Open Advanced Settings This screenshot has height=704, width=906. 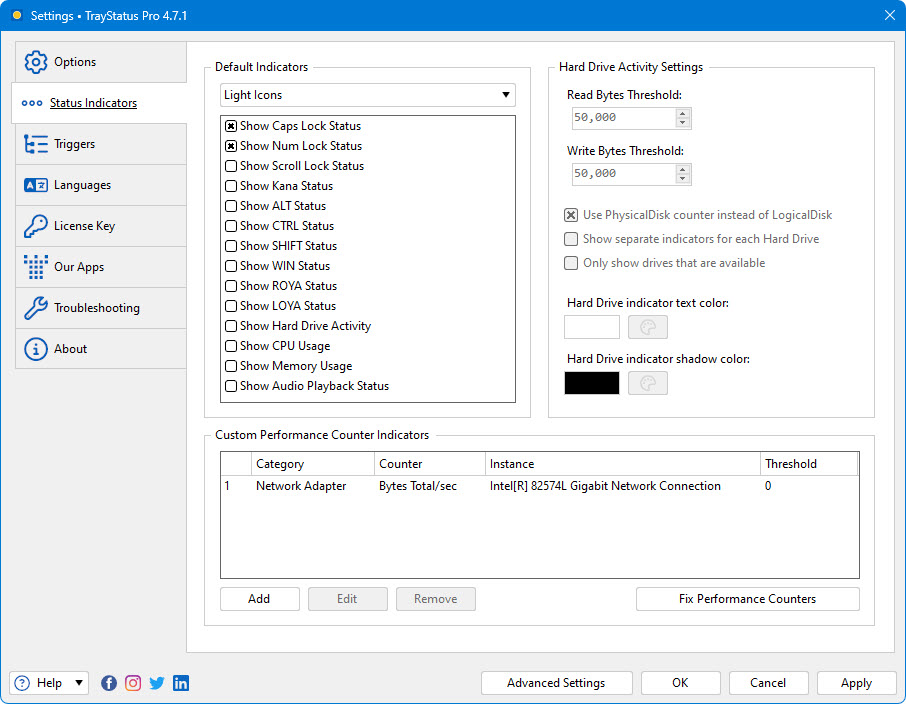(556, 683)
